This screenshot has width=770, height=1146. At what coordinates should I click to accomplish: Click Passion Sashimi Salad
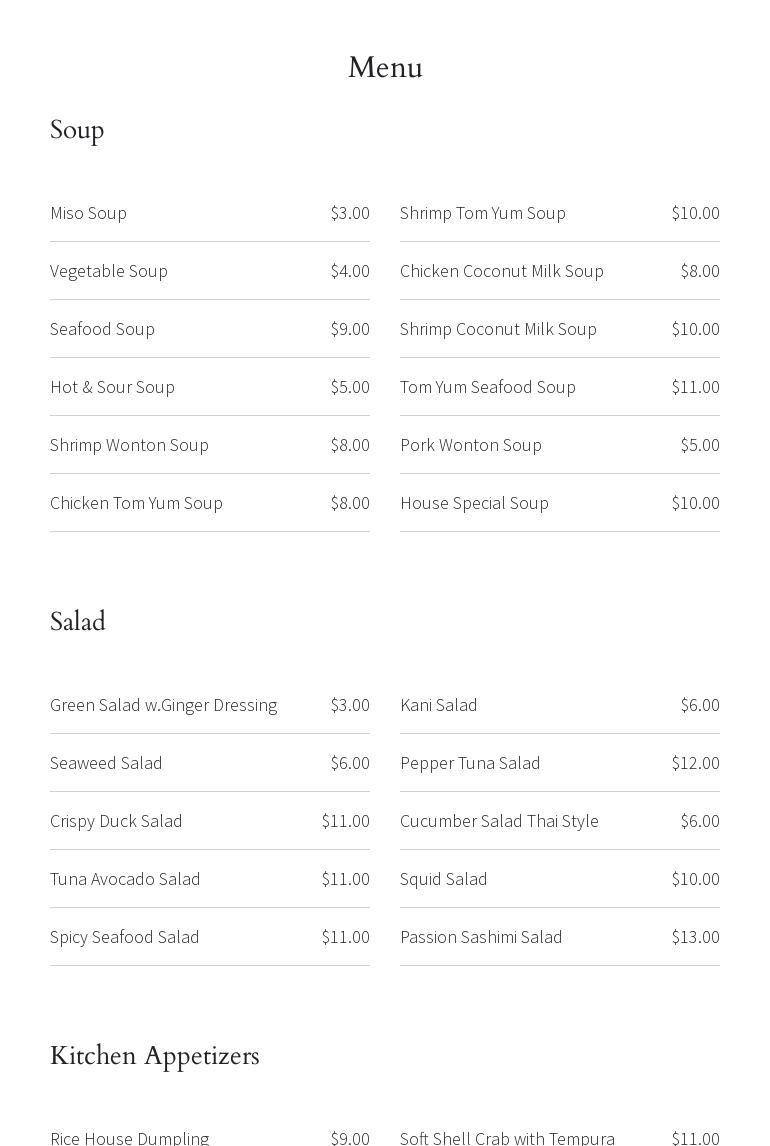(481, 937)
